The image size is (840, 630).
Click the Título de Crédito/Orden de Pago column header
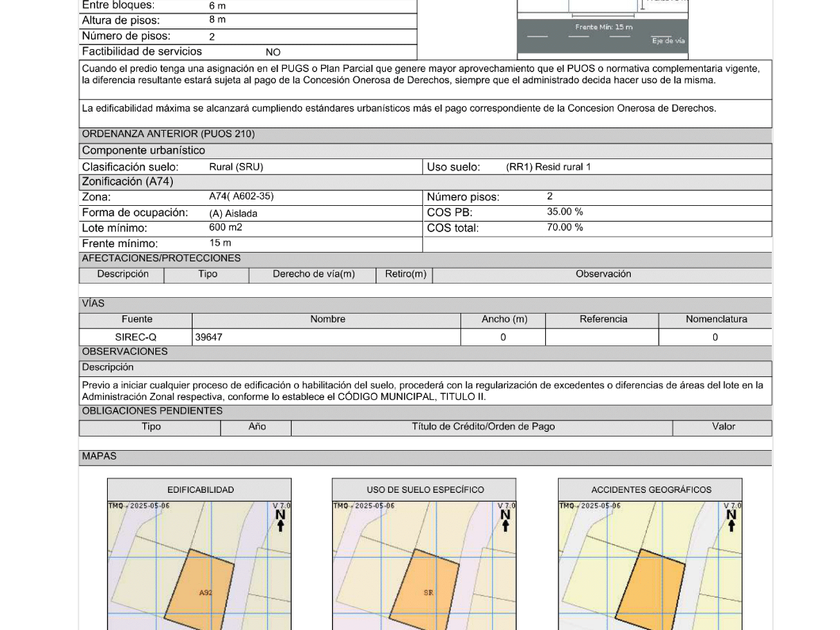coord(483,427)
